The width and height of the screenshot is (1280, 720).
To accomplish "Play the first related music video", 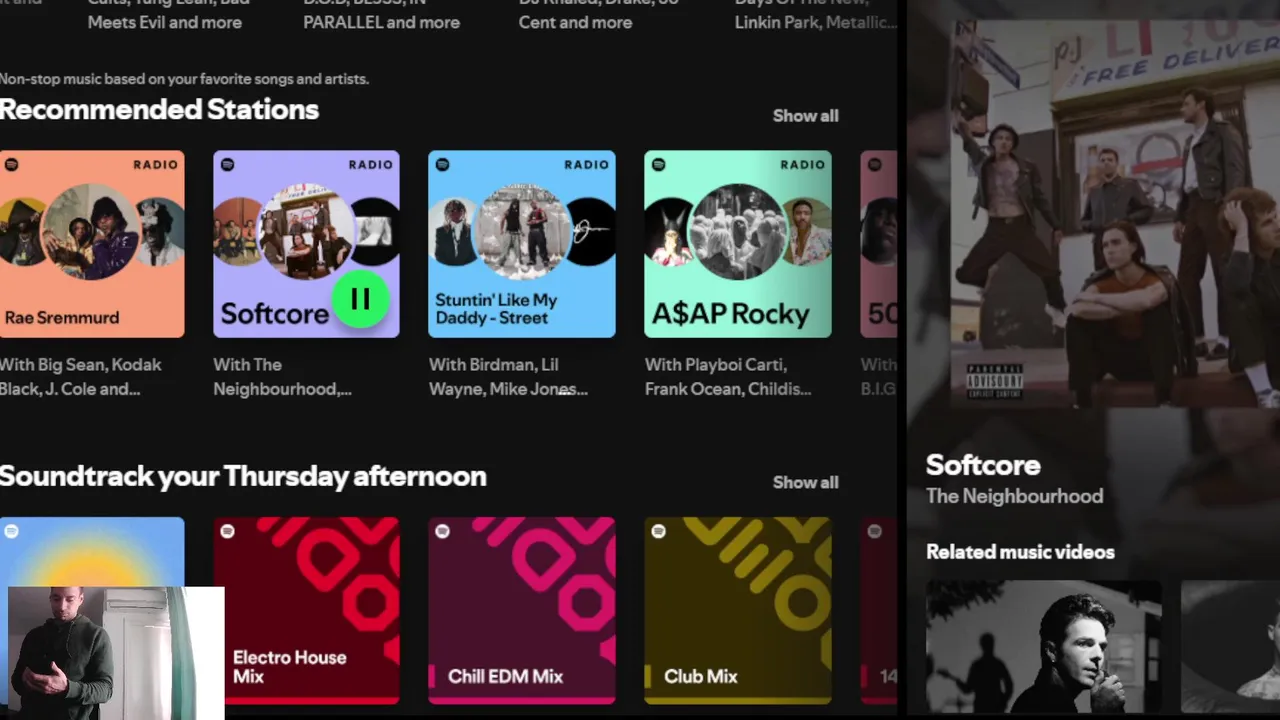I will point(1044,648).
